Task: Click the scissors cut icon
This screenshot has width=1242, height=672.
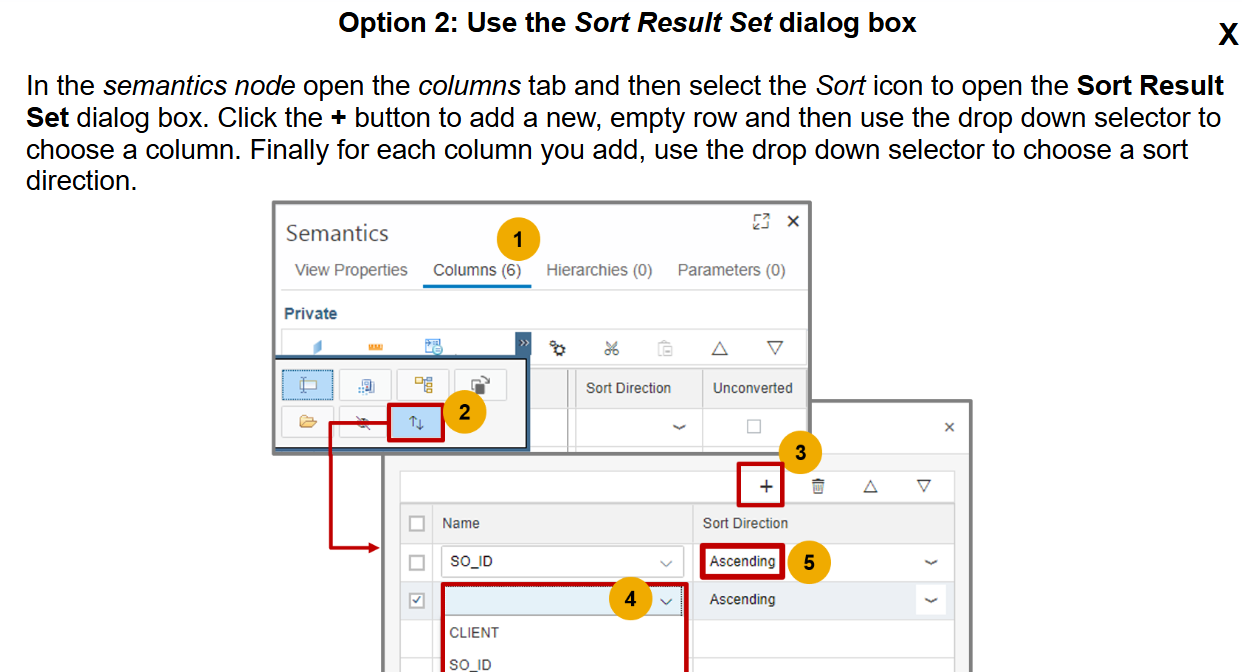Action: [611, 348]
